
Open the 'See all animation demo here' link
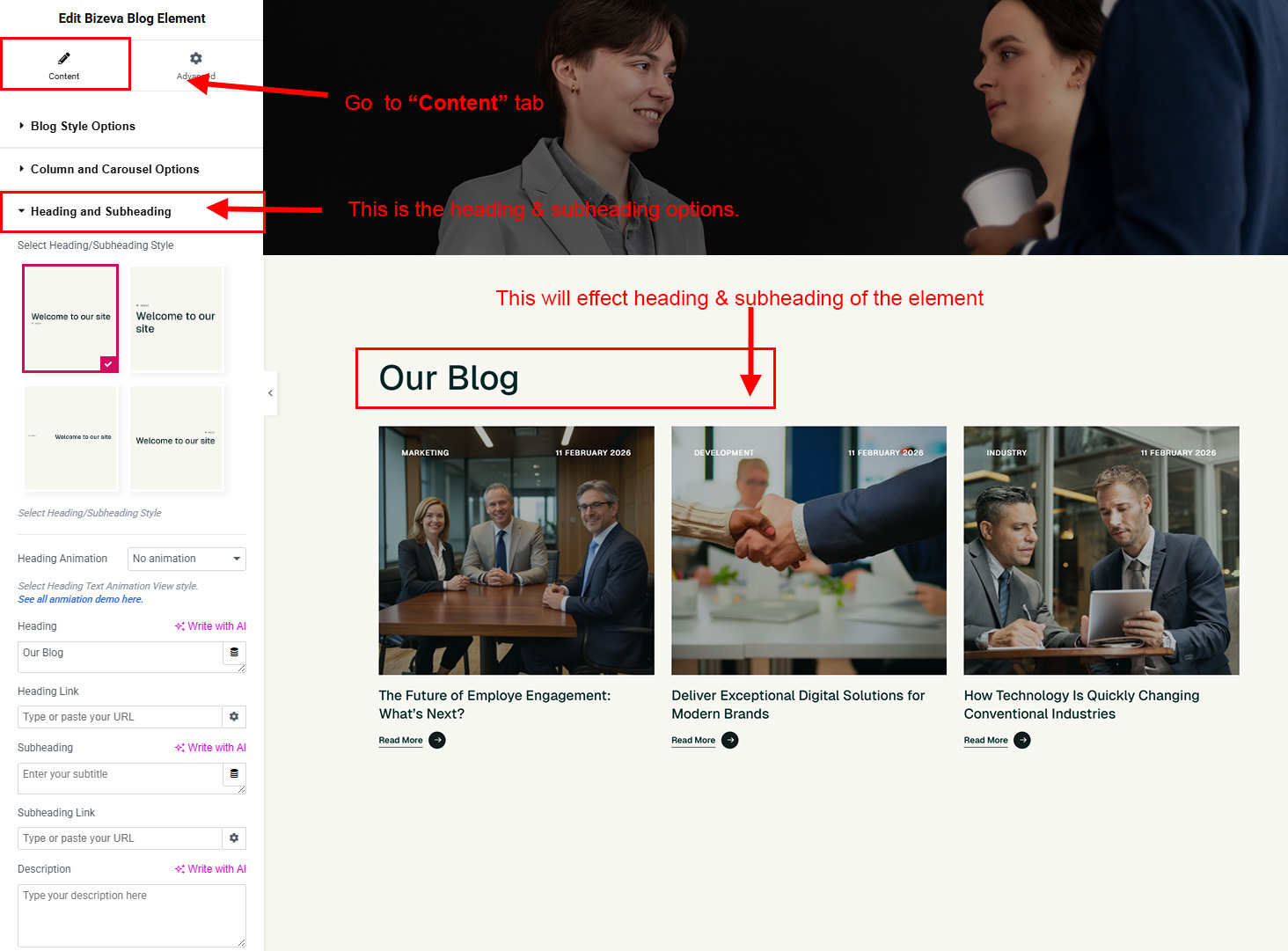[80, 600]
